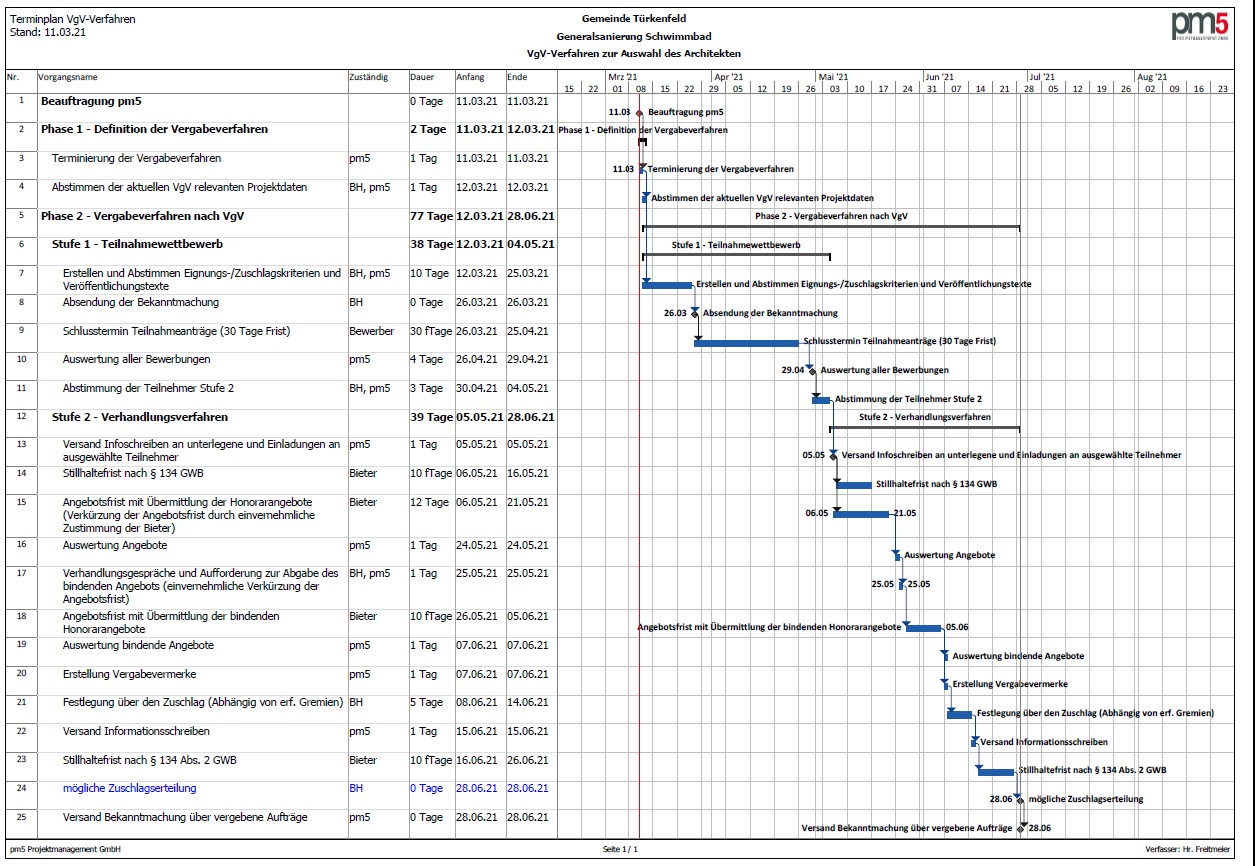The height and width of the screenshot is (866, 1255).
Task: Click Gantt bar for Festlegung über den Zuschlag
Action: pos(959,714)
